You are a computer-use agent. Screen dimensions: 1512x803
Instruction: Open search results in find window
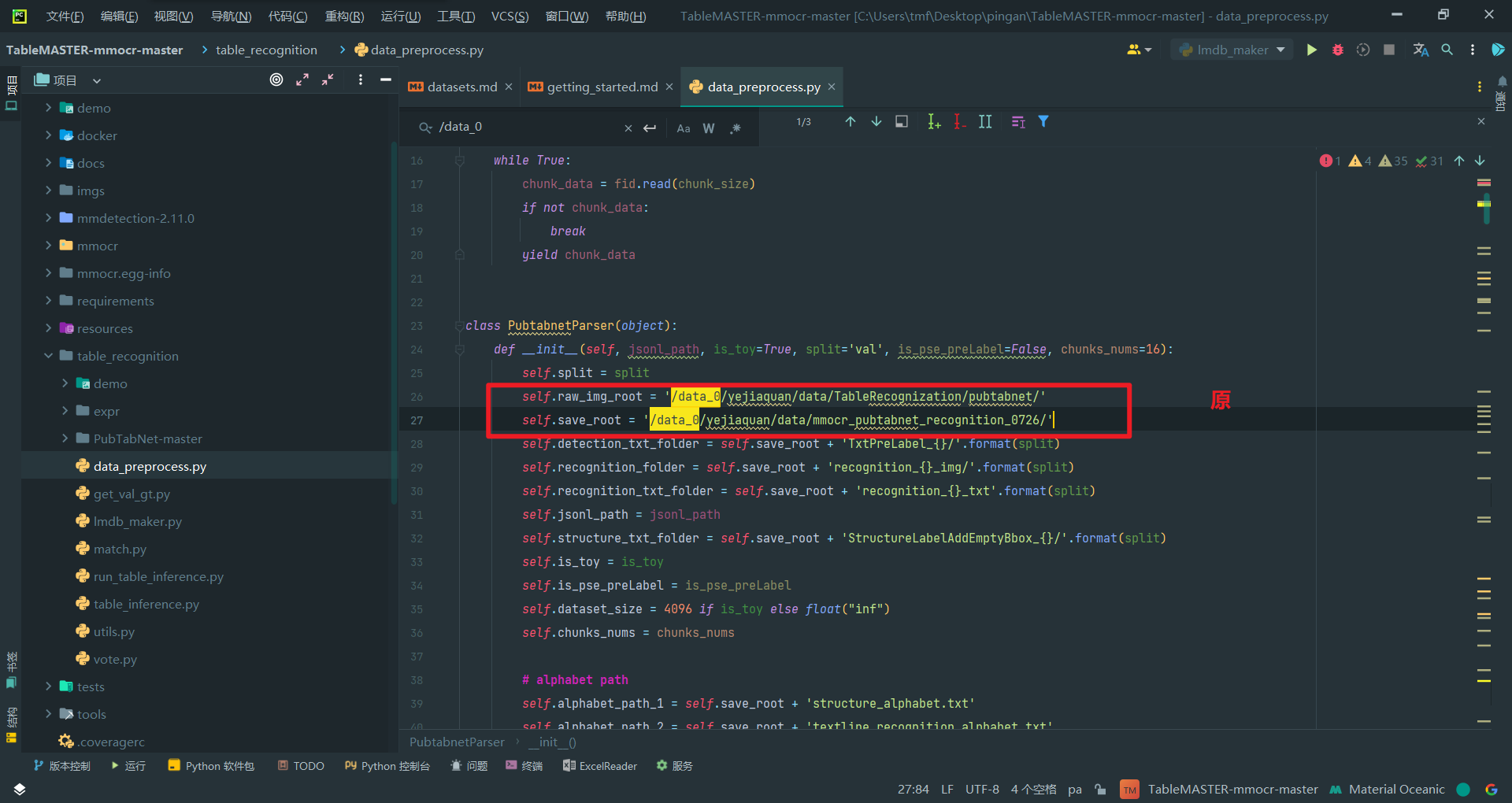902,122
